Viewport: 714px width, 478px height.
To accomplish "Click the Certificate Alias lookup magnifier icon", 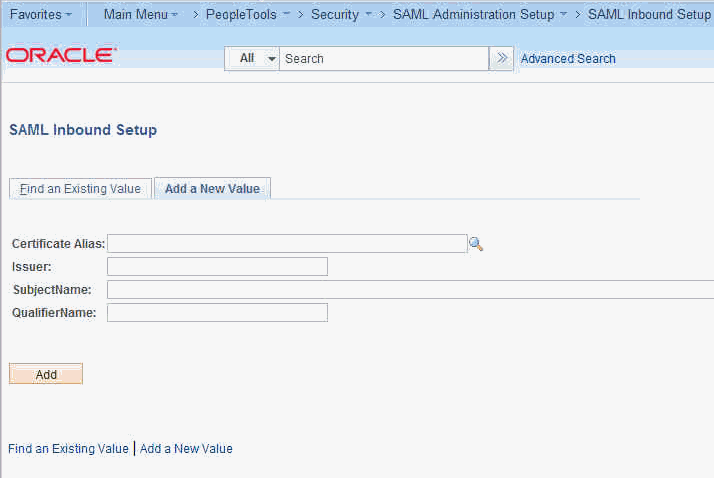I will 476,244.
